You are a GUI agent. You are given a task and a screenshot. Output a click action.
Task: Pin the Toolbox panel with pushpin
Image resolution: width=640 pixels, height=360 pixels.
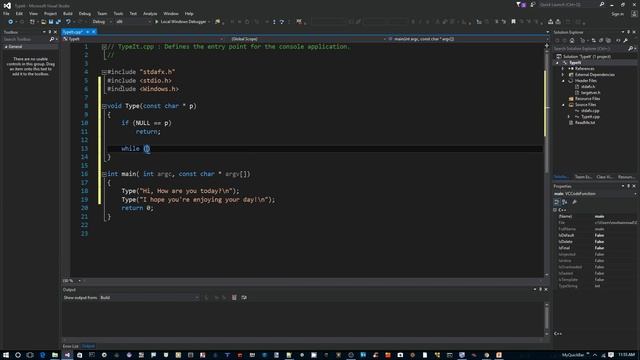coord(50,32)
